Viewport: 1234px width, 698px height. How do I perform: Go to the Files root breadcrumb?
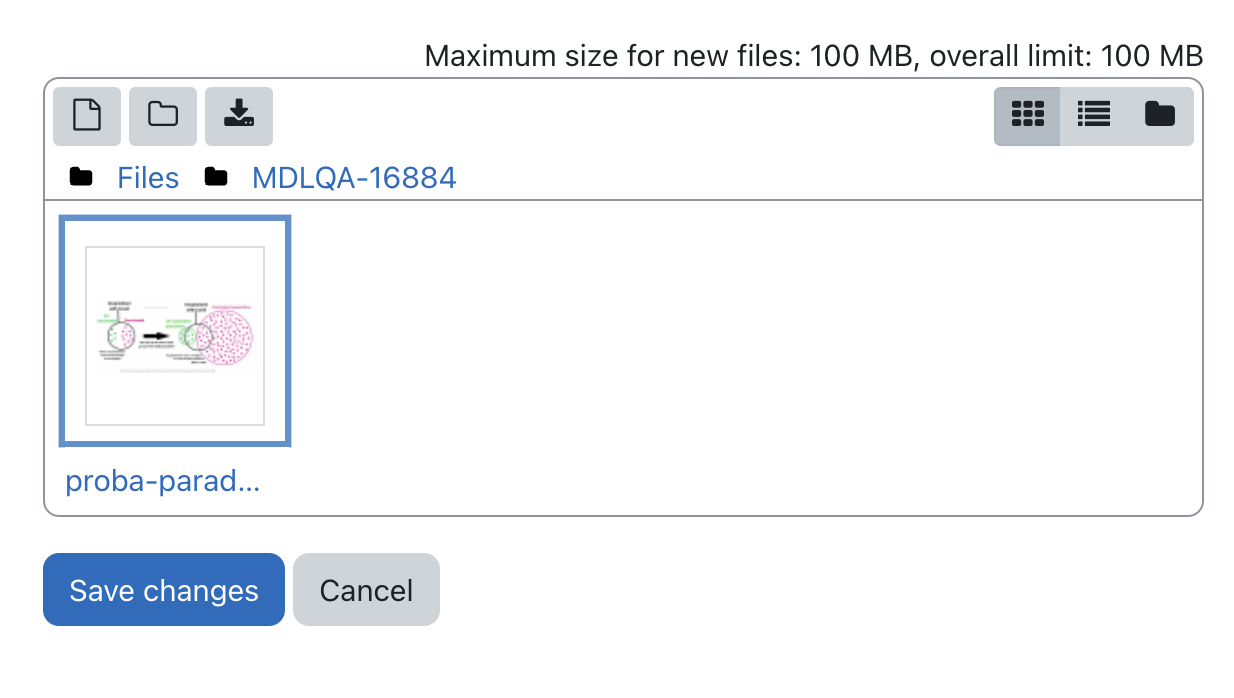tap(148, 178)
